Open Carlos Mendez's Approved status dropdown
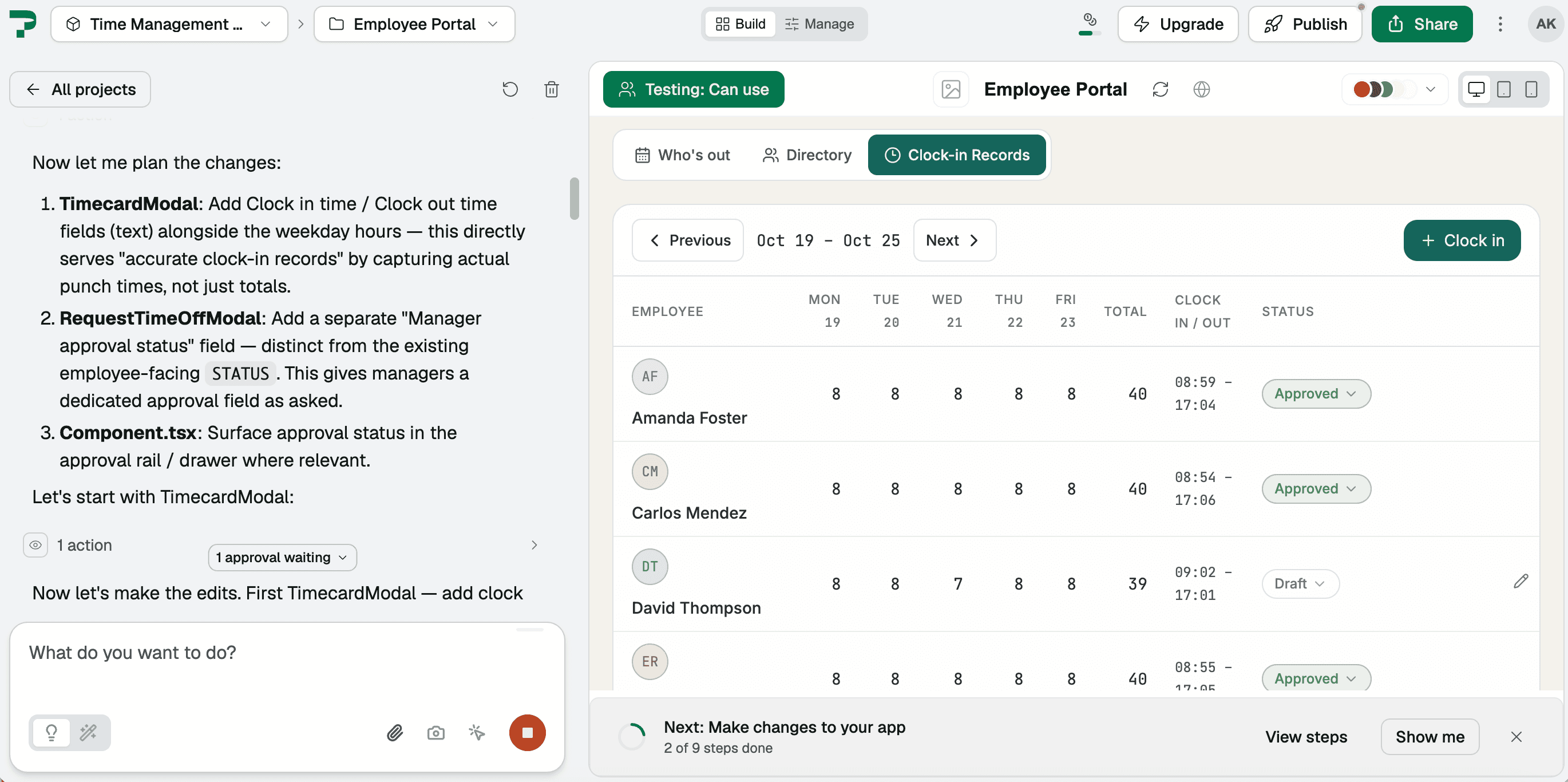Viewport: 1568px width, 782px height. [1316, 489]
